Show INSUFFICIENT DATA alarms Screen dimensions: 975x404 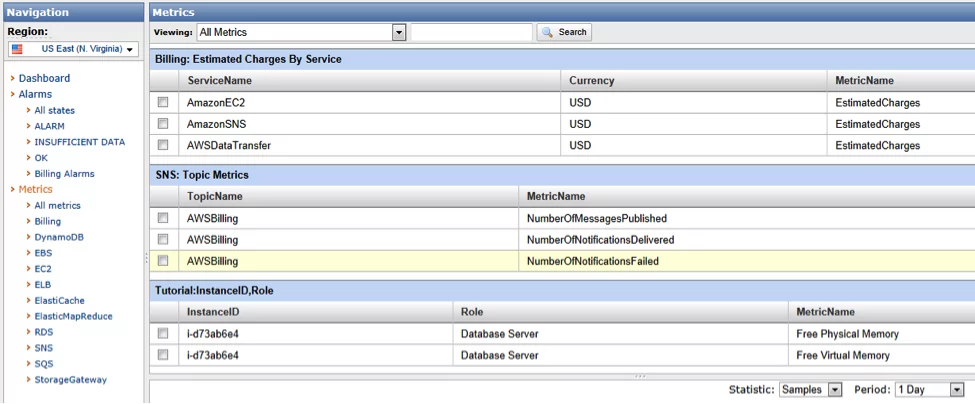(80, 142)
